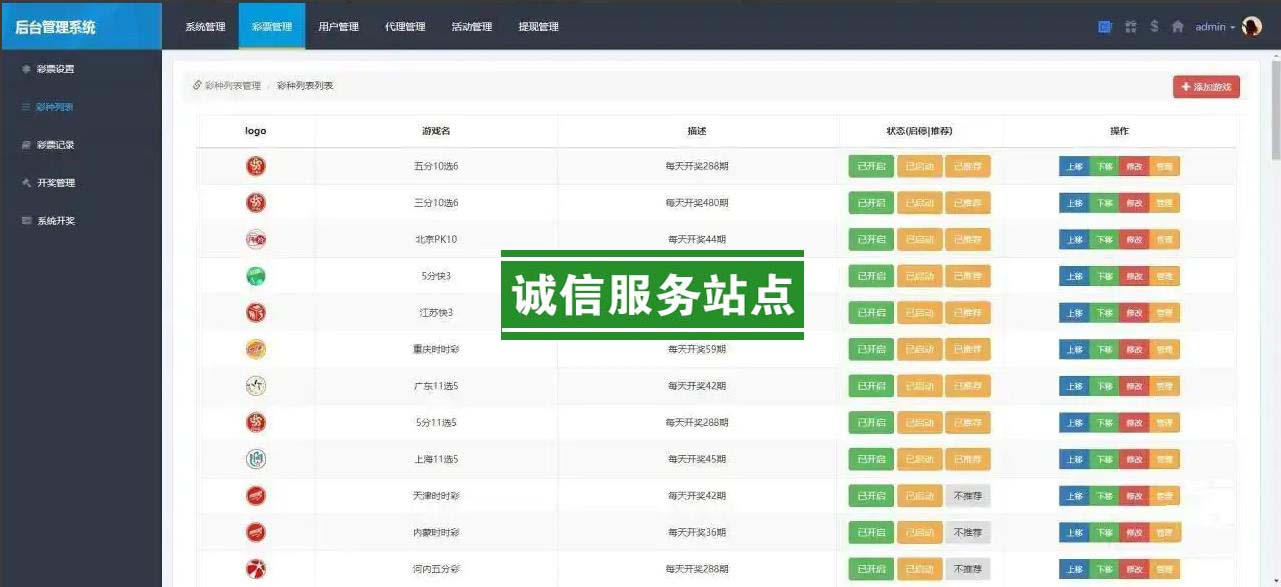This screenshot has width=1281, height=587.
Task: Open the gift icon in the top bar
Action: click(x=1131, y=27)
